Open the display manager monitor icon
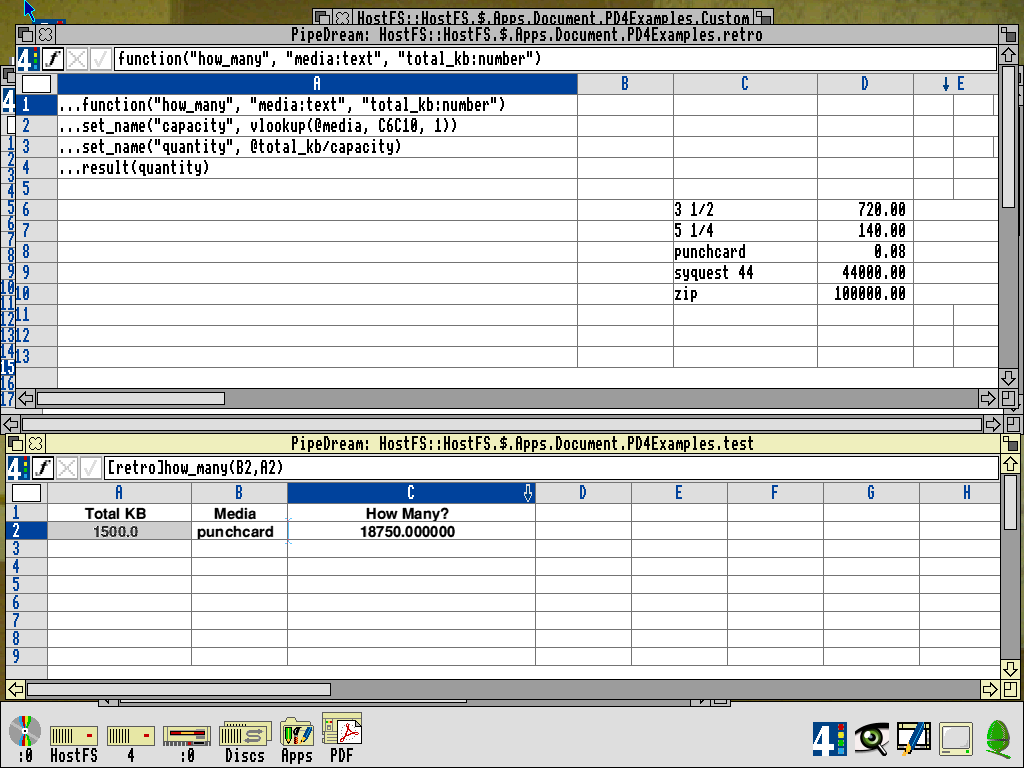Viewport: 1024px width, 768px height. coord(956,739)
